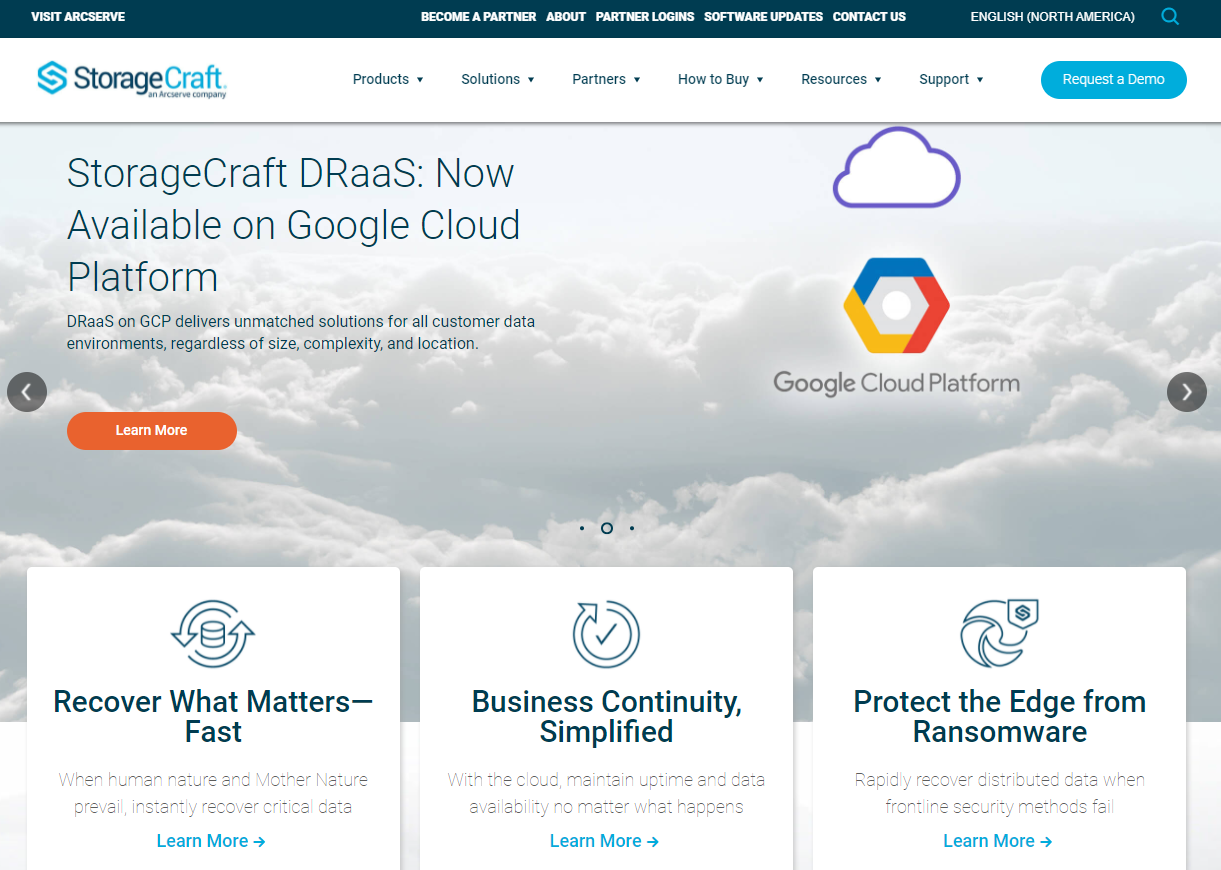
Task: Open Become a Partner link
Action: pos(478,17)
